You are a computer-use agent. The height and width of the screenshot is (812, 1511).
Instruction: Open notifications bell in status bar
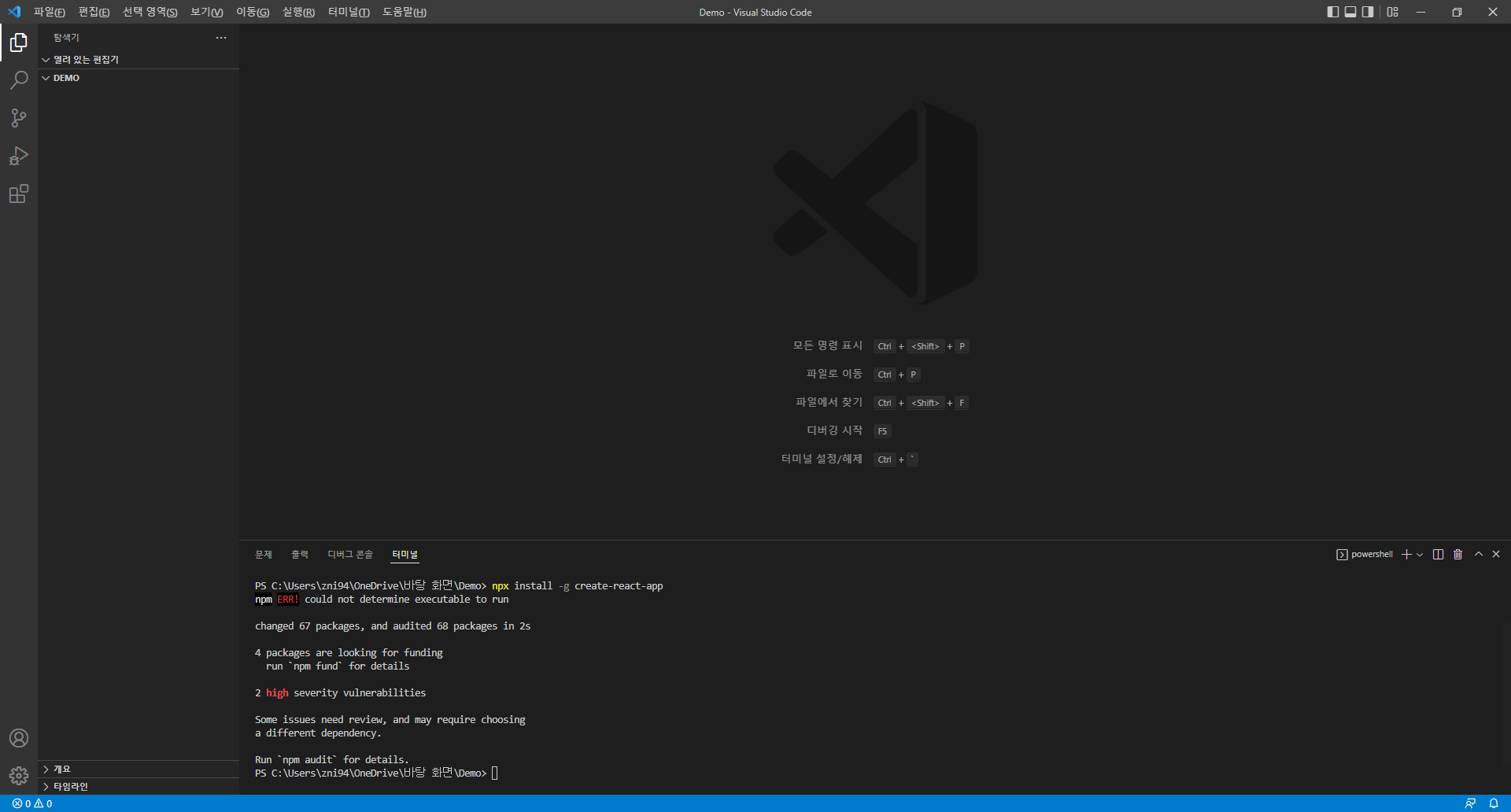pos(1494,803)
